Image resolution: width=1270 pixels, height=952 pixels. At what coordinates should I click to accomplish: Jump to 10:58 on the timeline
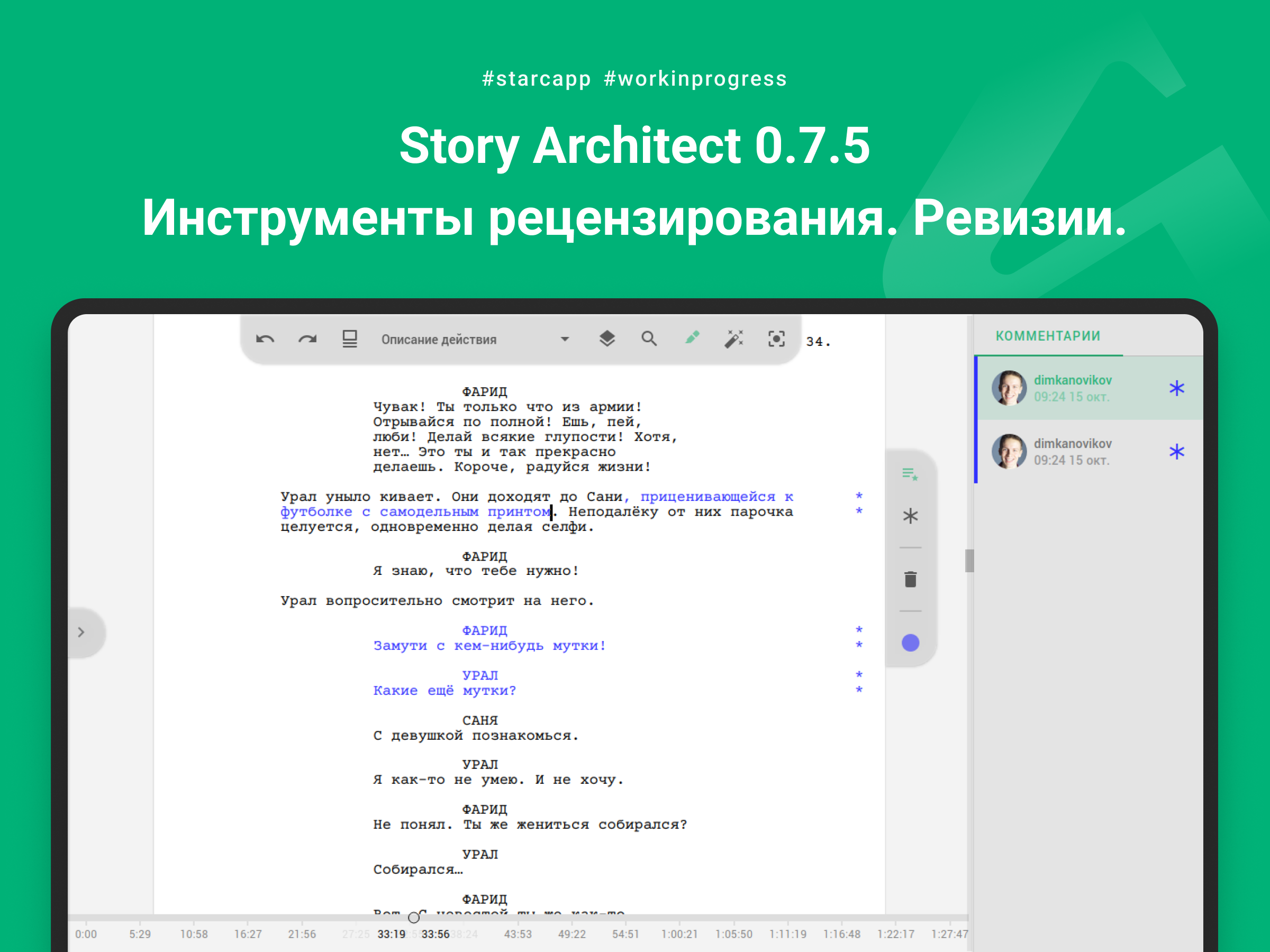coord(194,934)
